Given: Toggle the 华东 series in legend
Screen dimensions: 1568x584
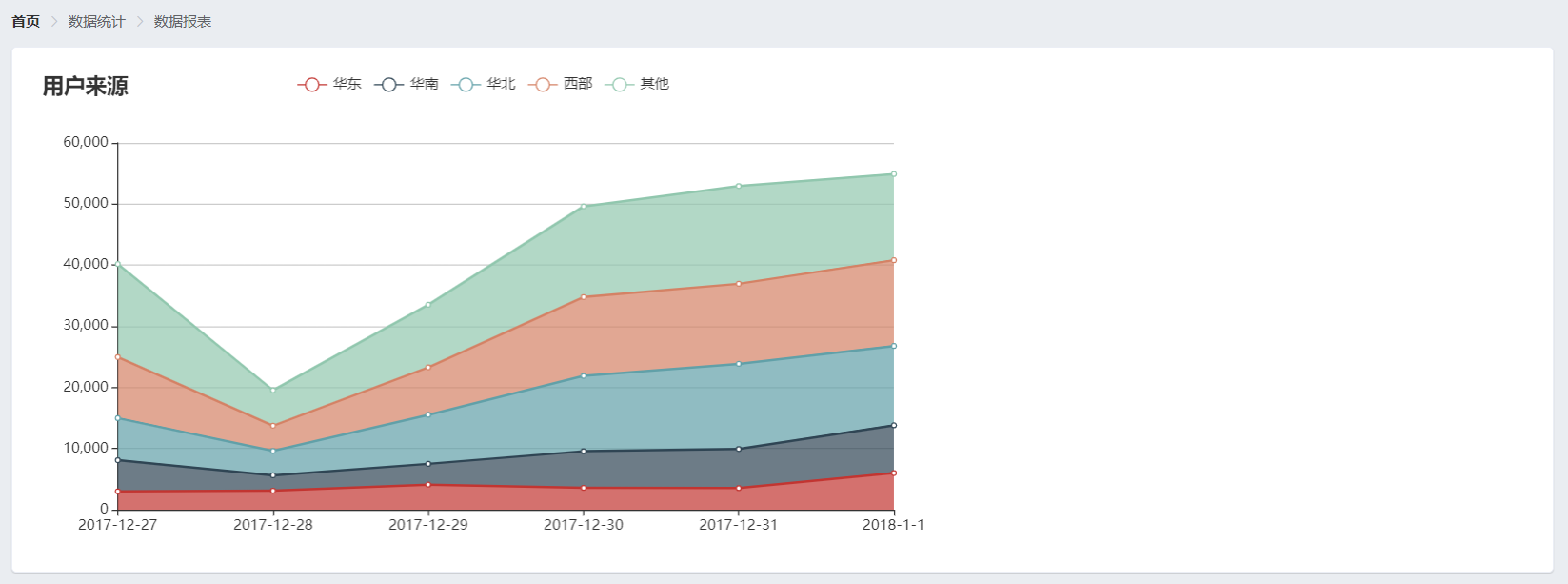Looking at the screenshot, I should point(329,84).
